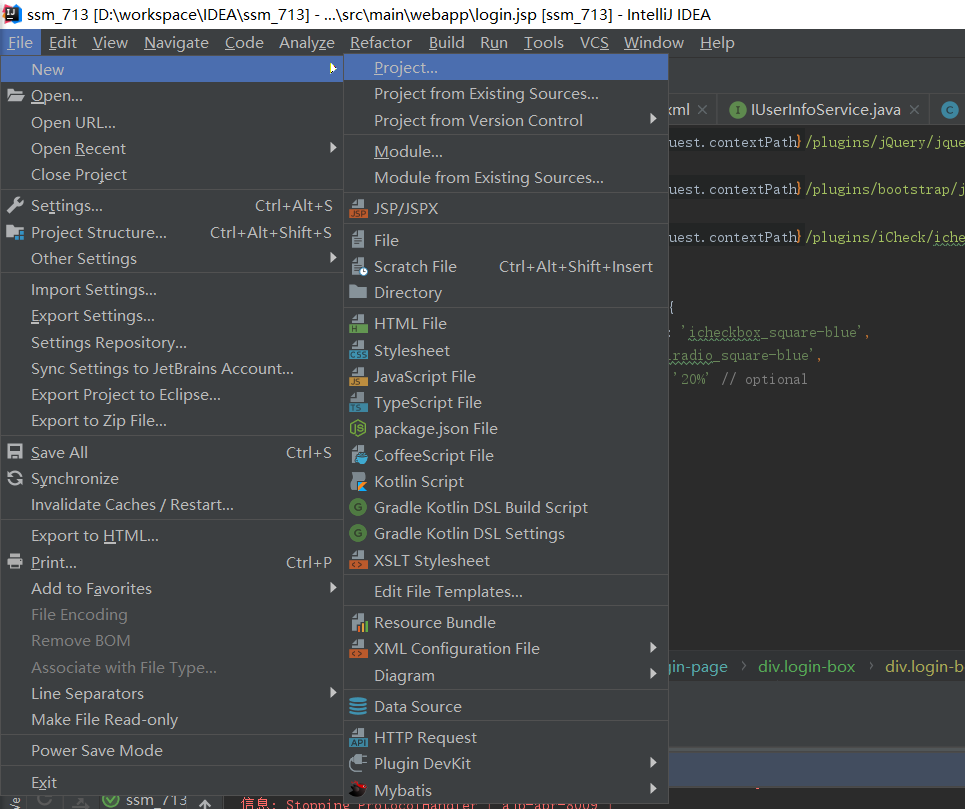The width and height of the screenshot is (965, 809).
Task: Click the Print printer icon
Action: [15, 562]
